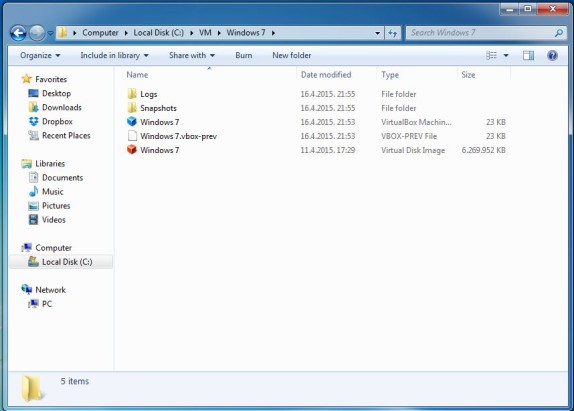Select the red Virtual Disk Image icon
The image size is (574, 411).
coord(132,150)
